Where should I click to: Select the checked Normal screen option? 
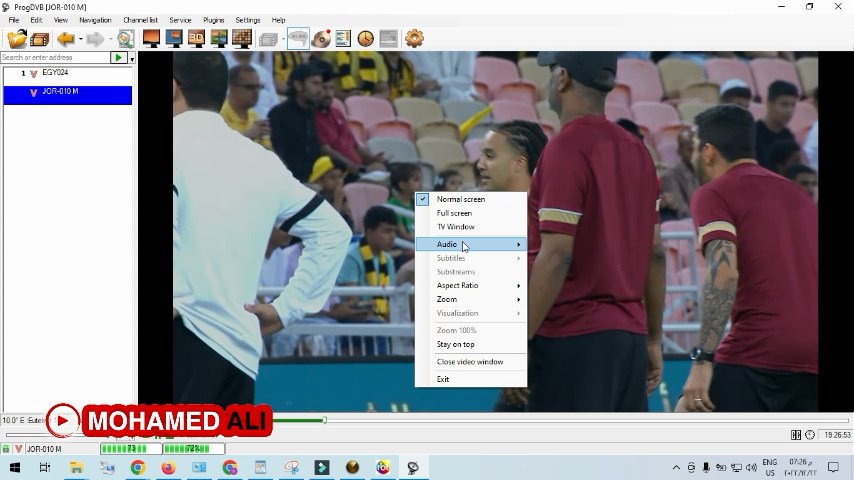[460, 199]
